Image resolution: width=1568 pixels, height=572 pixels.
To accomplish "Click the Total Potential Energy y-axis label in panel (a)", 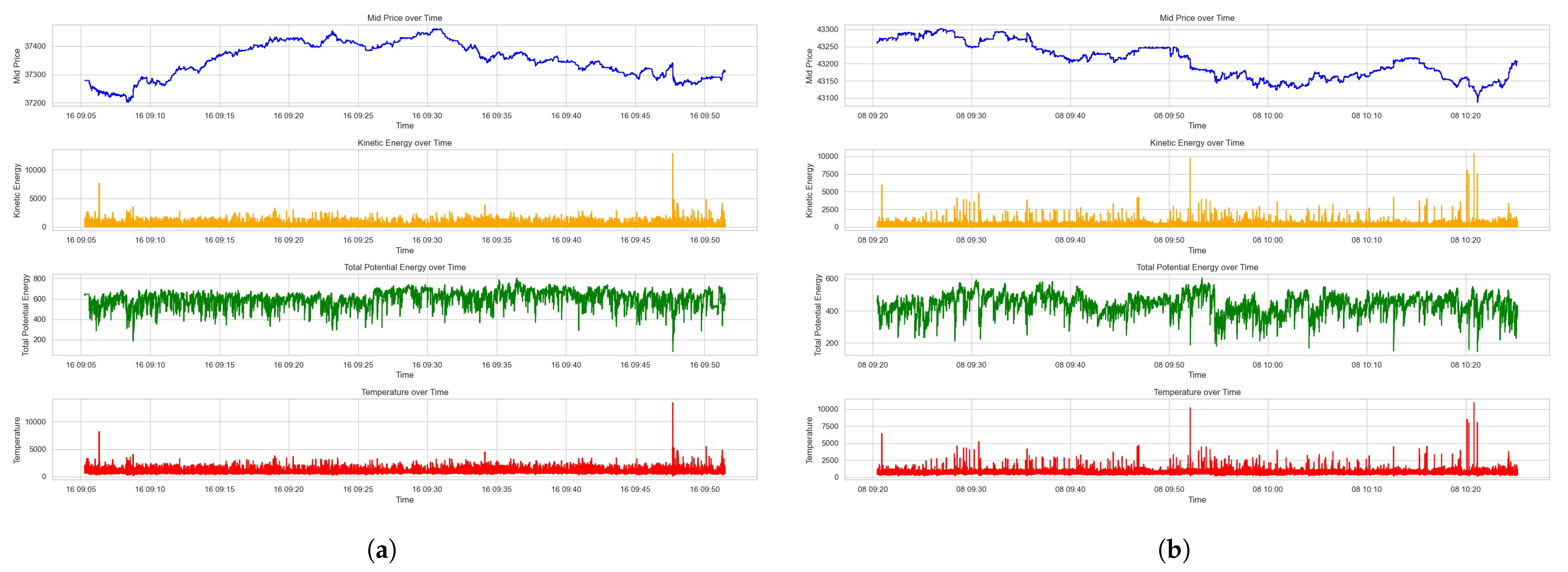I will (x=26, y=314).
